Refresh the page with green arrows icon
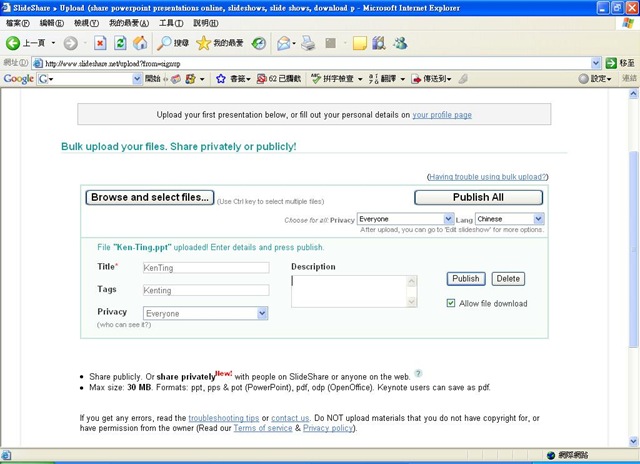Image resolution: width=640 pixels, height=464 pixels. pos(120,43)
